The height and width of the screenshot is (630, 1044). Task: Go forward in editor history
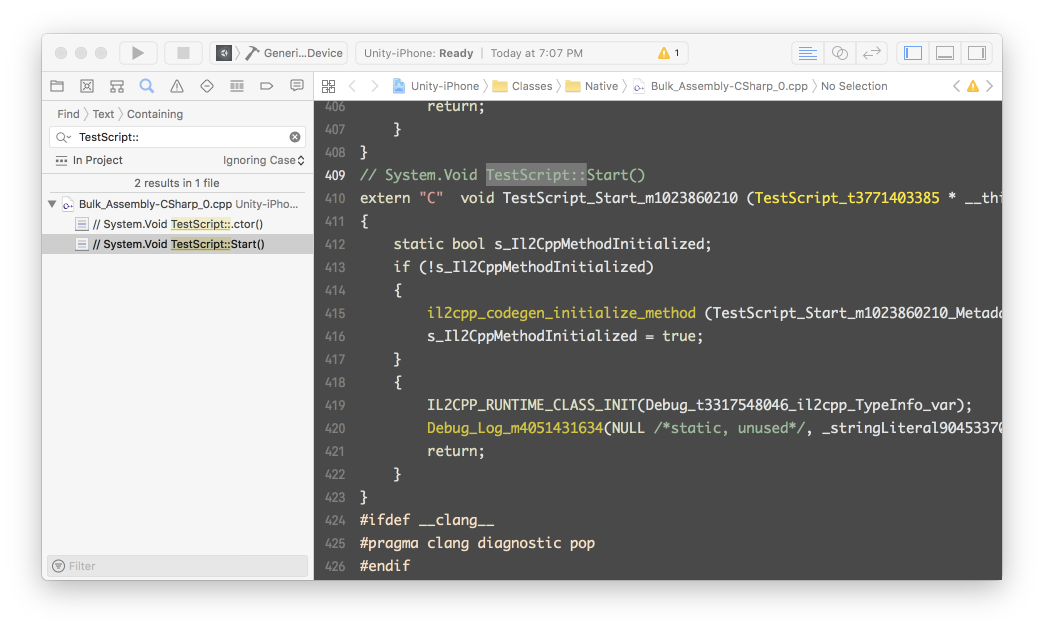[x=374, y=86]
